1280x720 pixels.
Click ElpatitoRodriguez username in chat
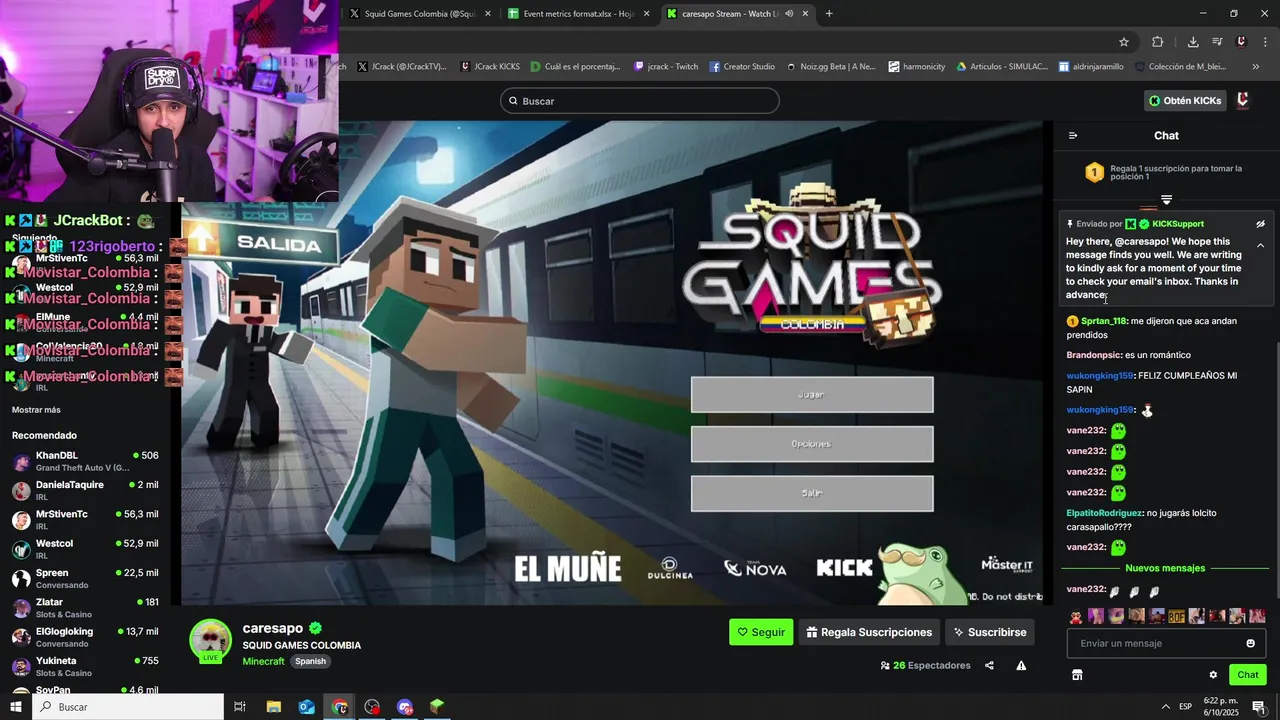pyautogui.click(x=1104, y=513)
